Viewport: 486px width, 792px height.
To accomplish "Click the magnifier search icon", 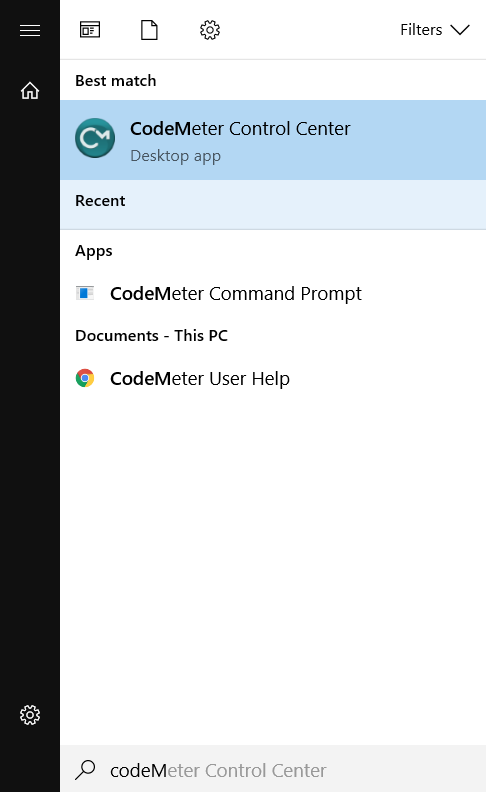I will click(x=85, y=770).
